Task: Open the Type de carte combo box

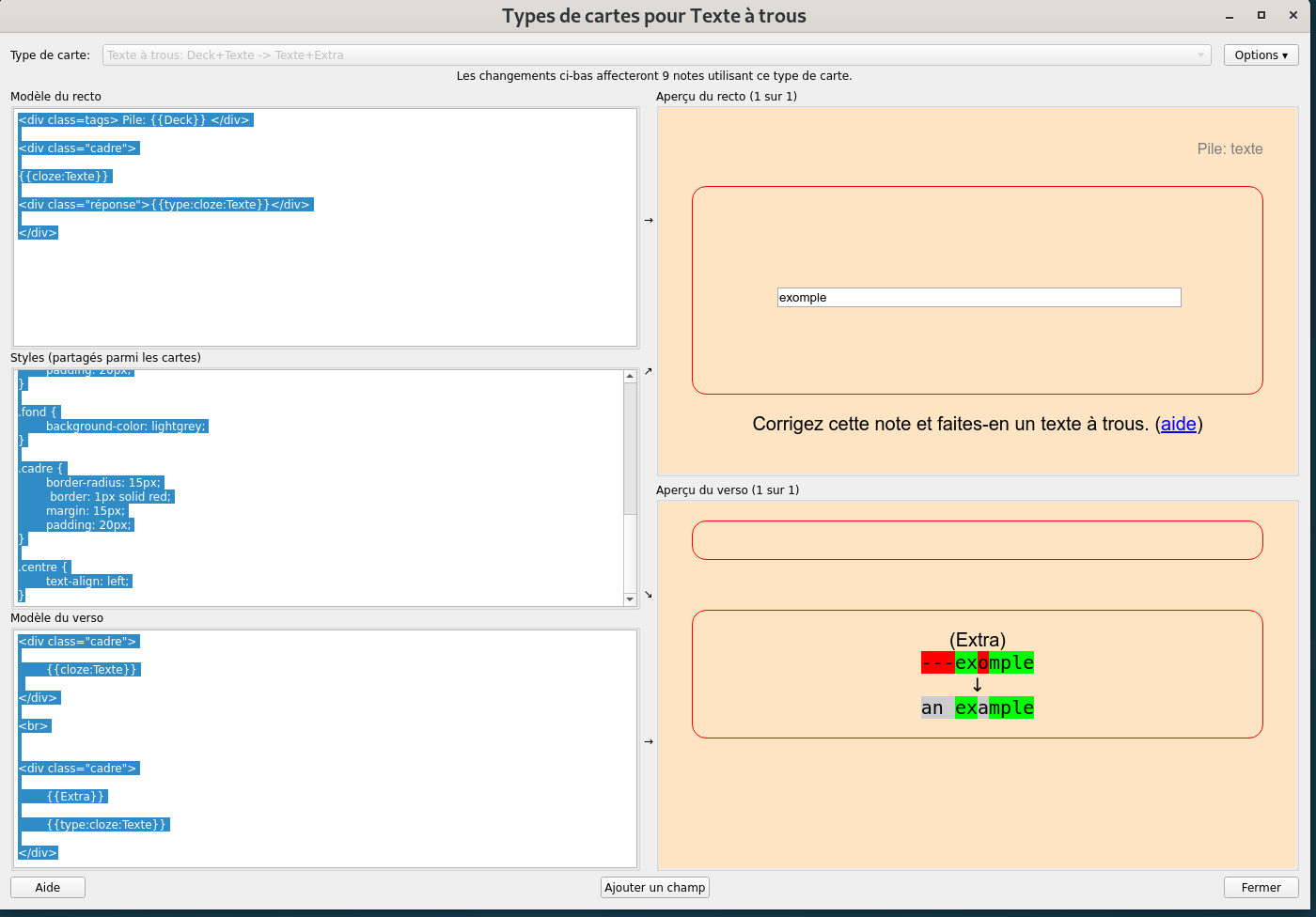Action: click(656, 55)
